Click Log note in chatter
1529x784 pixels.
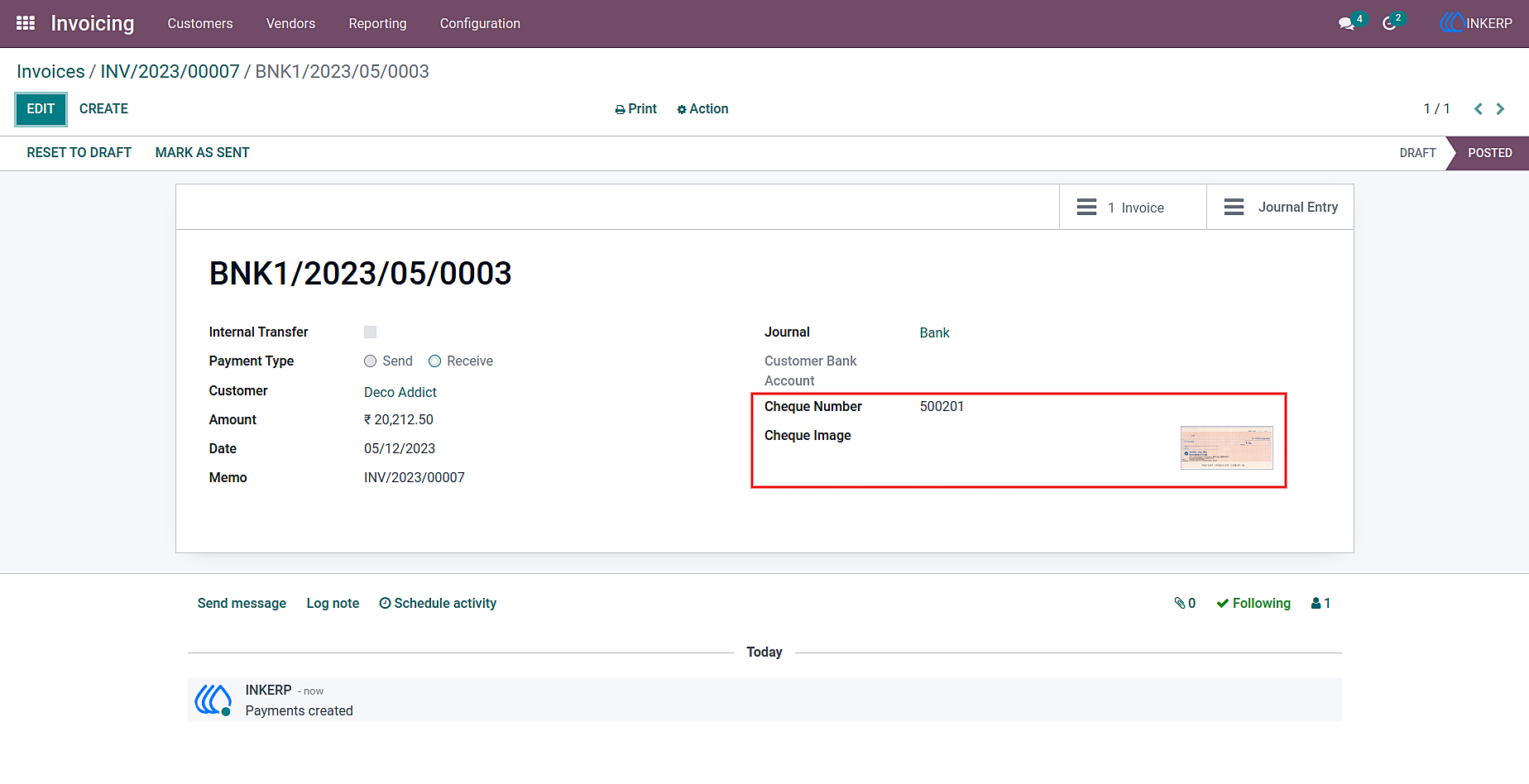coord(333,604)
